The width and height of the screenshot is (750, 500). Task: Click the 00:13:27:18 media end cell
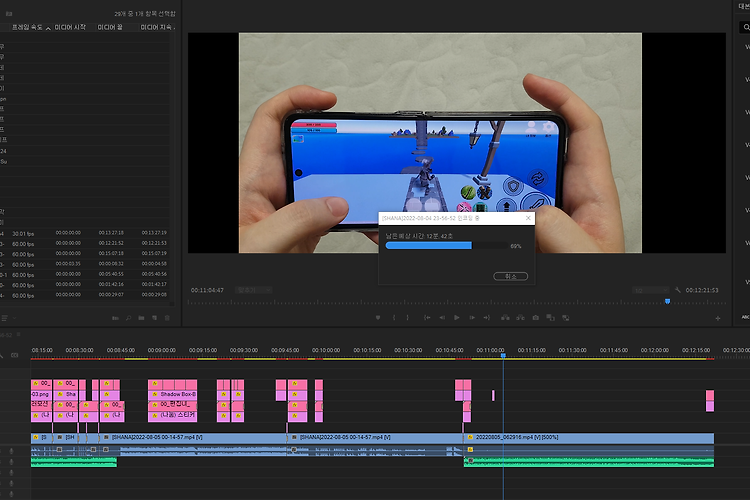click(111, 233)
